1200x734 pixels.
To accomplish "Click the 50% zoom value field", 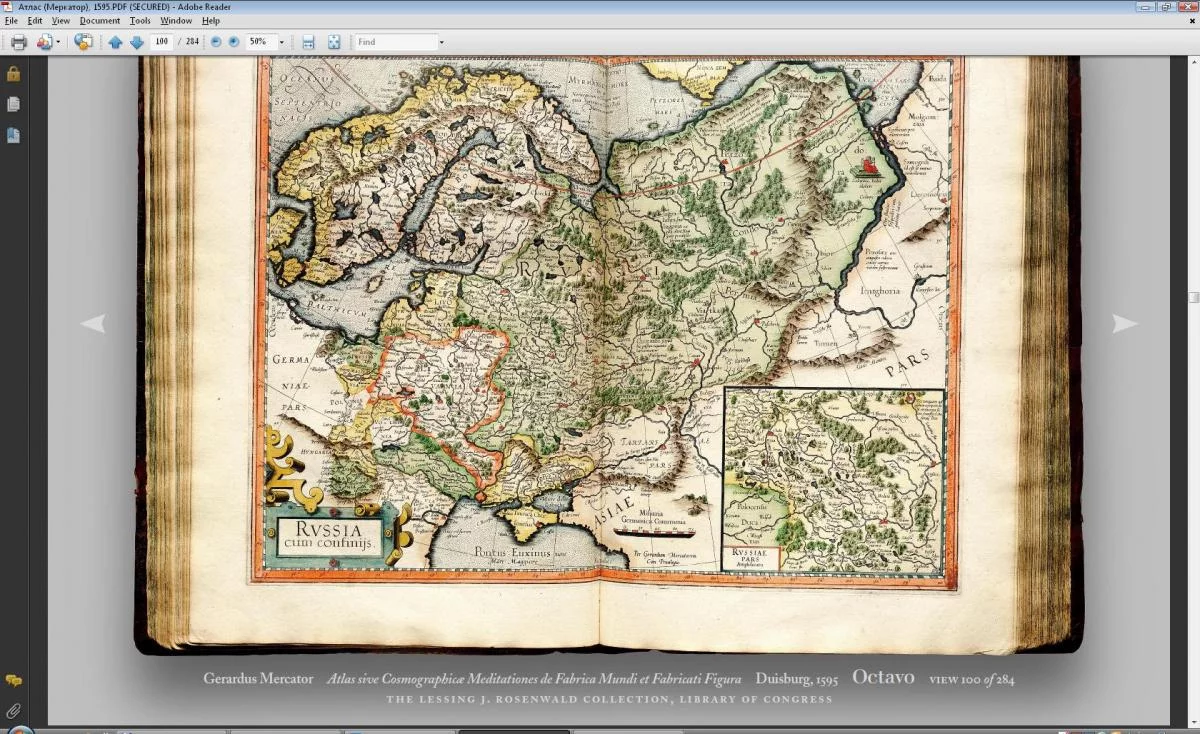I will [260, 42].
